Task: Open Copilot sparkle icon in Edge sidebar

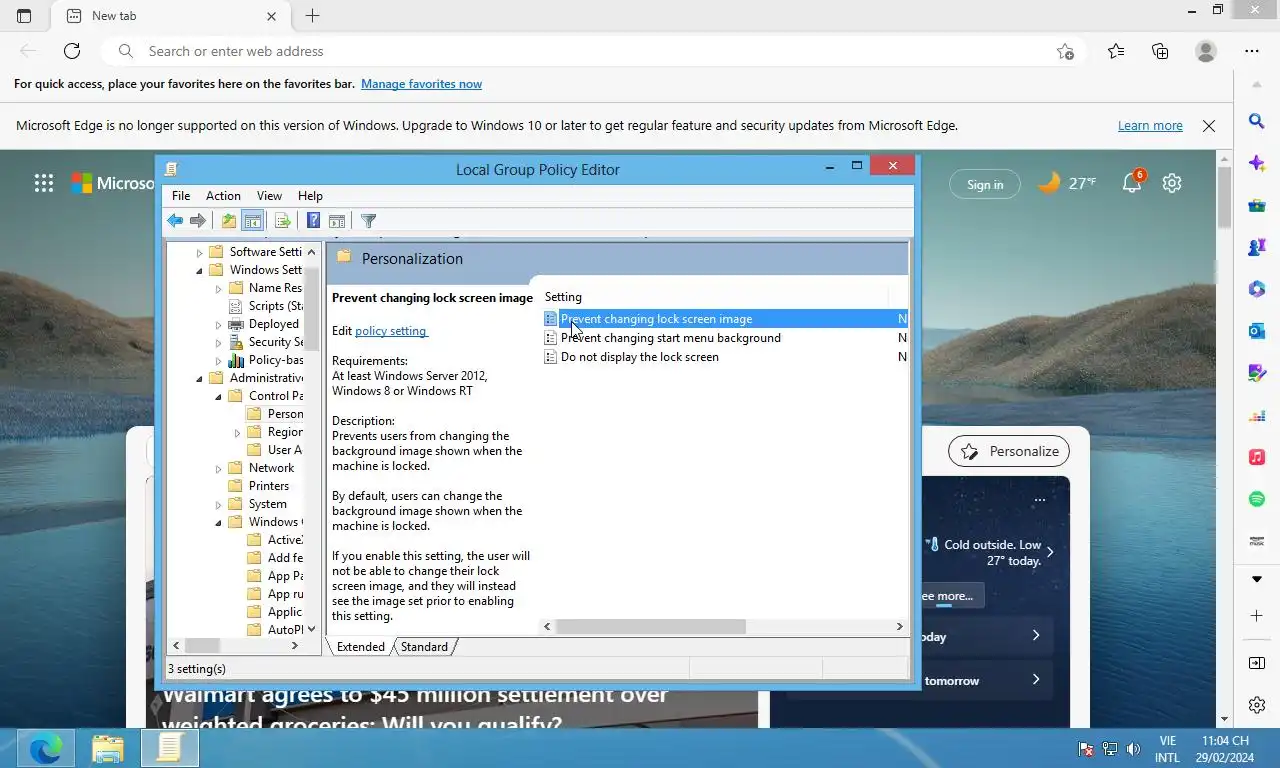Action: click(1257, 163)
